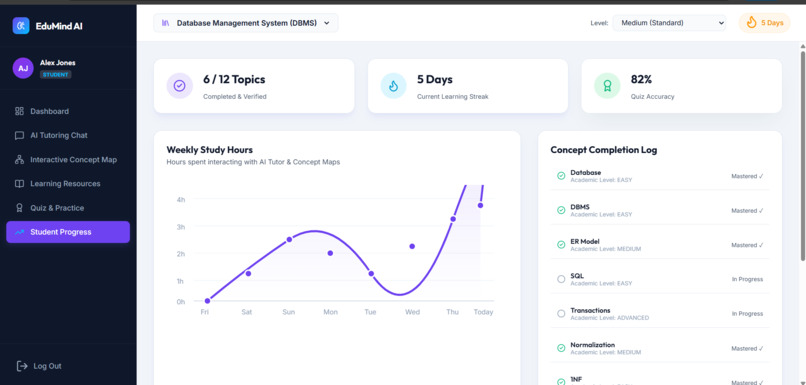The image size is (806, 385).
Task: Click the empty circle beside SQL
Action: point(561,279)
